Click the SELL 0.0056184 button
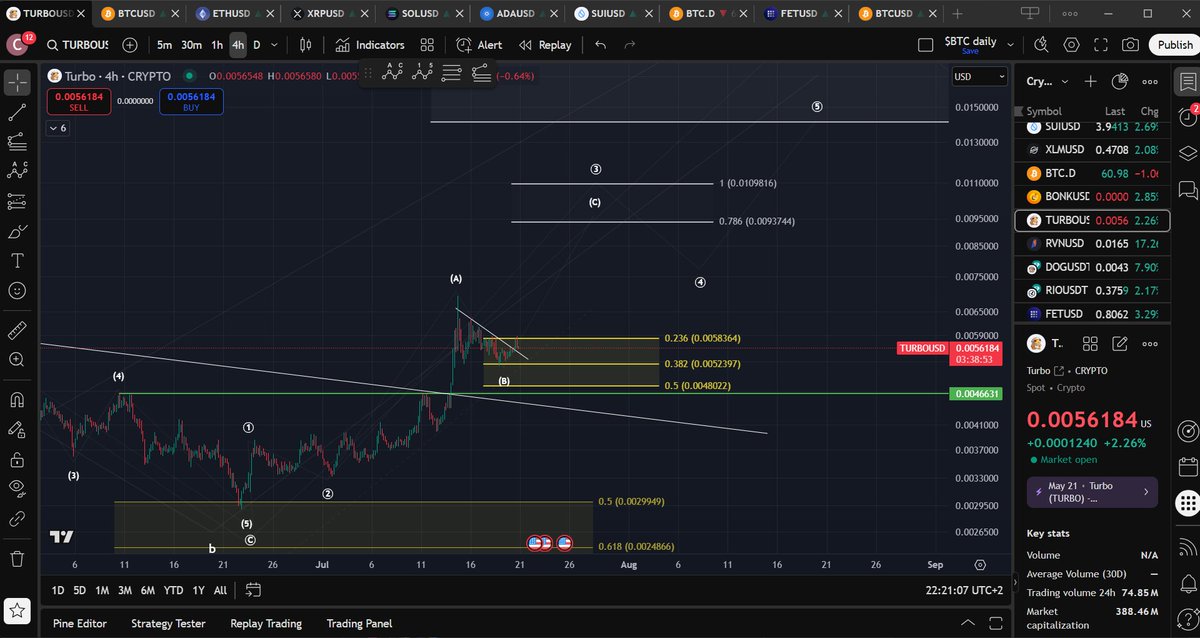Image resolution: width=1200 pixels, height=638 pixels. [x=78, y=102]
